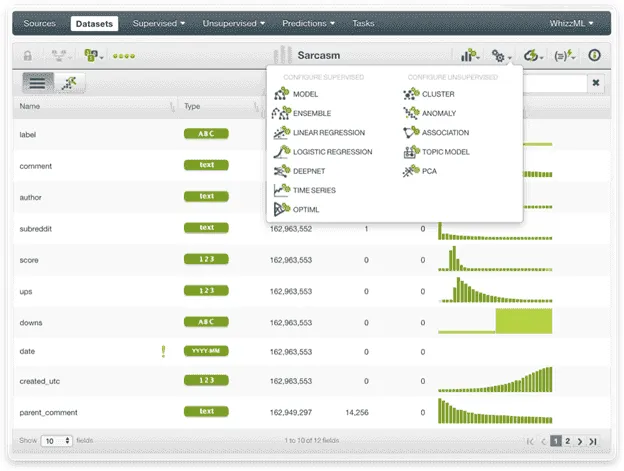Choose ENSEMBLE from the configure menu

click(x=301, y=113)
